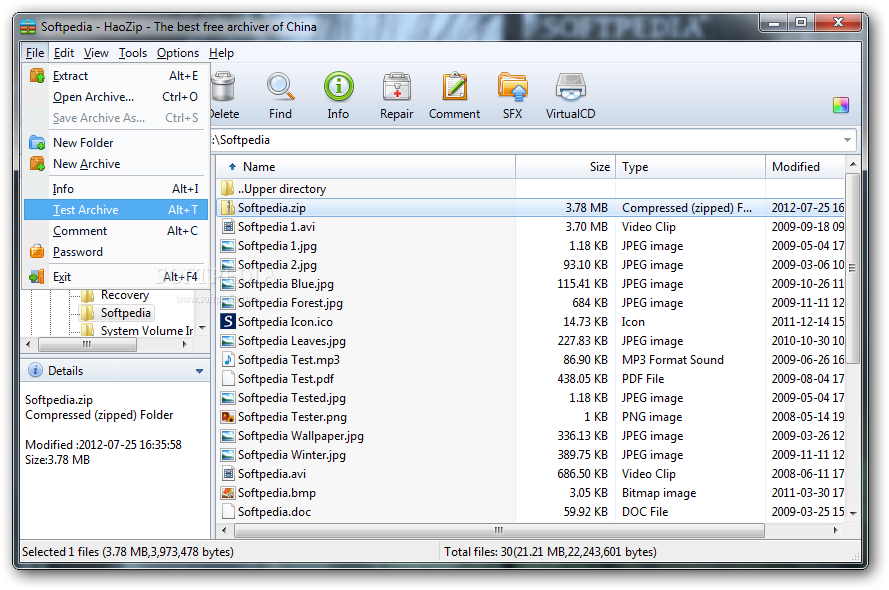Create SFX archive via toolbar icon
This screenshot has width=889, height=590.
pos(513,87)
